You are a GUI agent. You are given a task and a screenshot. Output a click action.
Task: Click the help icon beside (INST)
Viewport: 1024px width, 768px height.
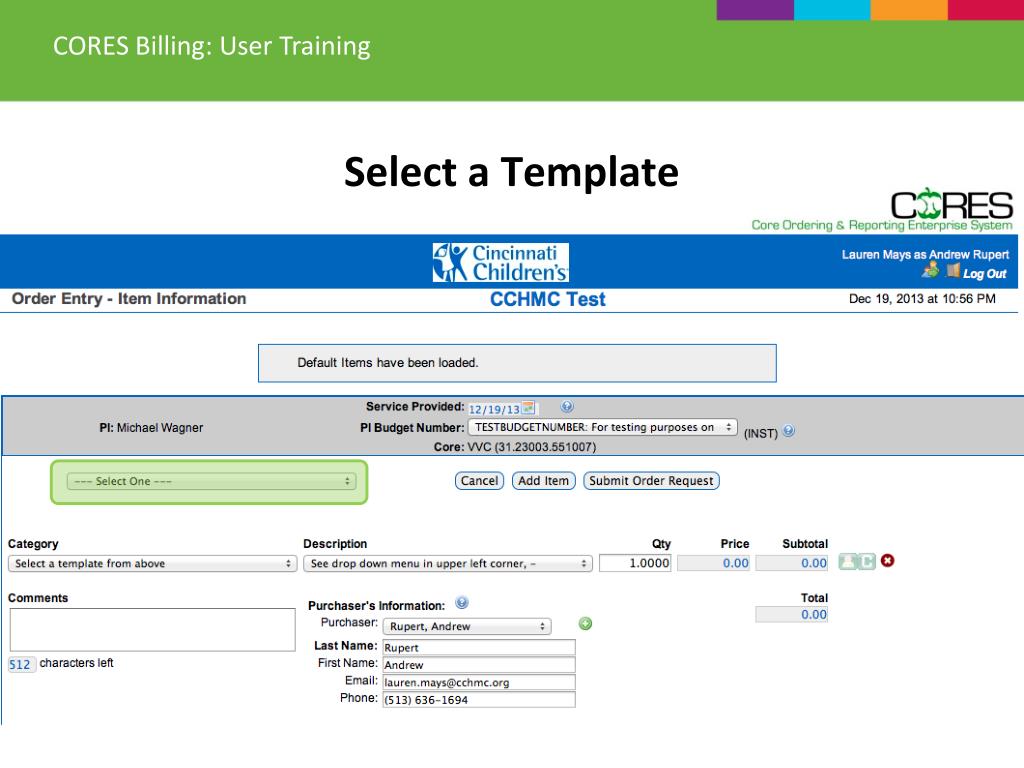click(x=788, y=431)
